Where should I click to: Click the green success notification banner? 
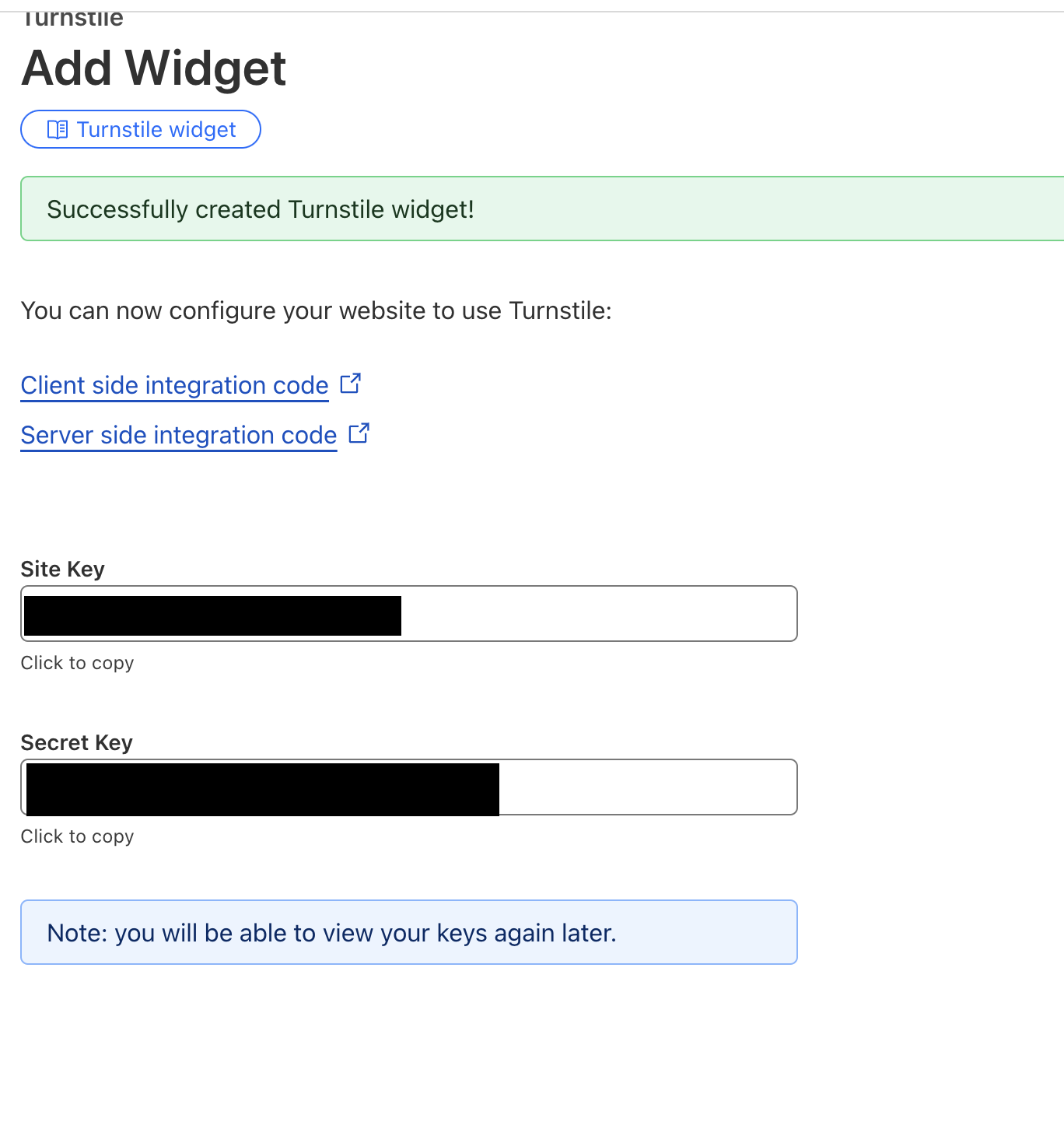tap(542, 209)
